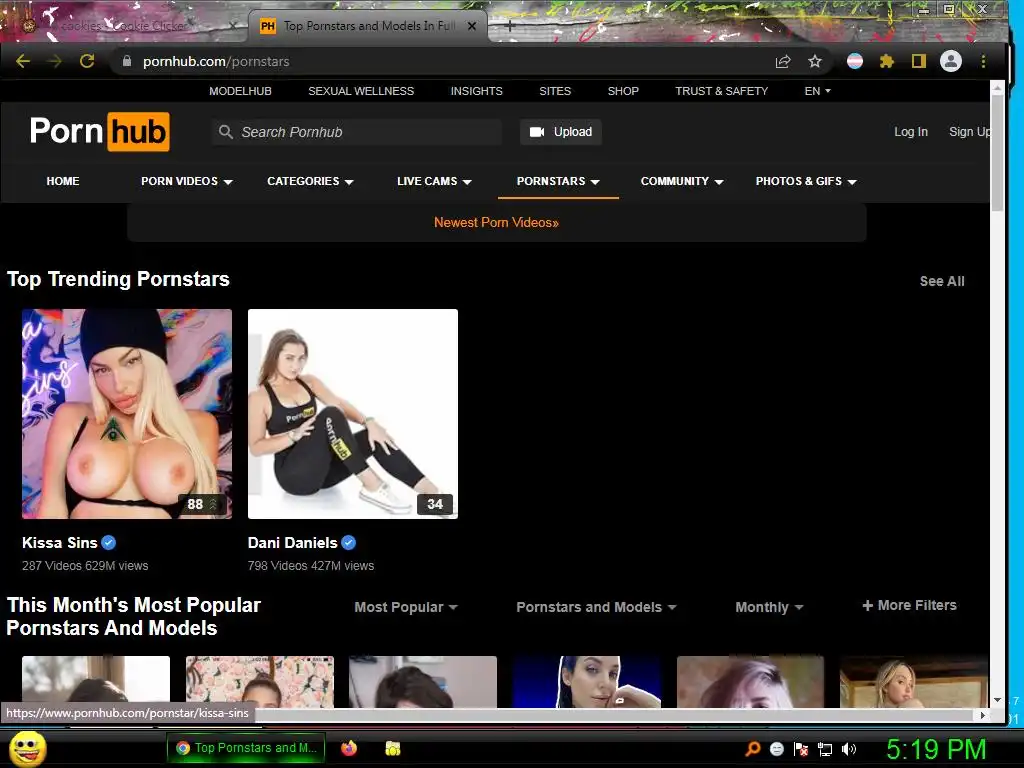The width and height of the screenshot is (1024, 768).
Task: Click the horizontal scrollbar right arrow
Action: 984,715
